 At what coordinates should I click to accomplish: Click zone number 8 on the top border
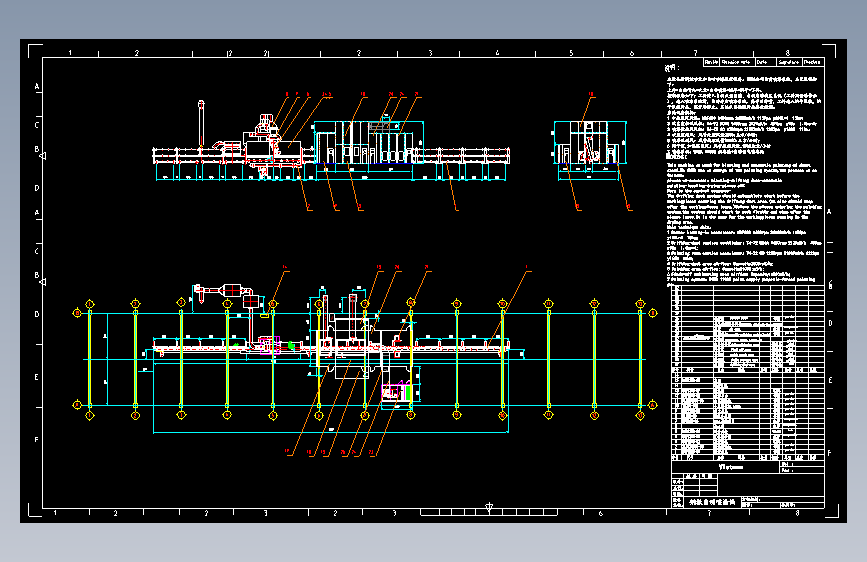point(787,53)
